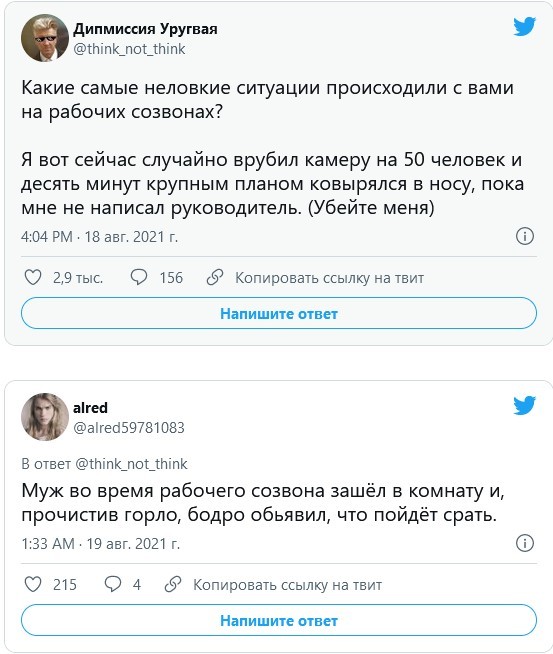Like the tweet with 2,9 тыс. likes
Screen dimensions: 553x654
click(x=33, y=277)
